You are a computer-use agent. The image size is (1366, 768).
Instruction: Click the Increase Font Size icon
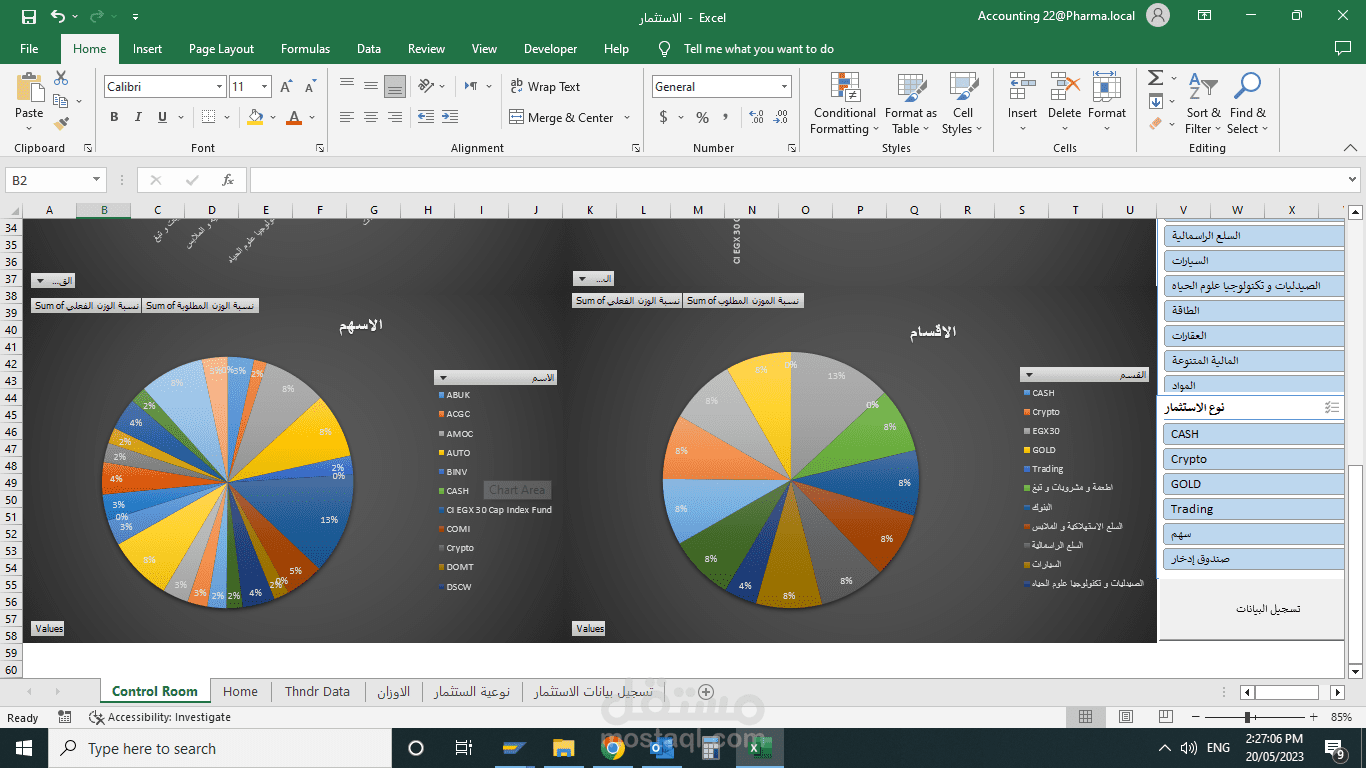point(287,87)
